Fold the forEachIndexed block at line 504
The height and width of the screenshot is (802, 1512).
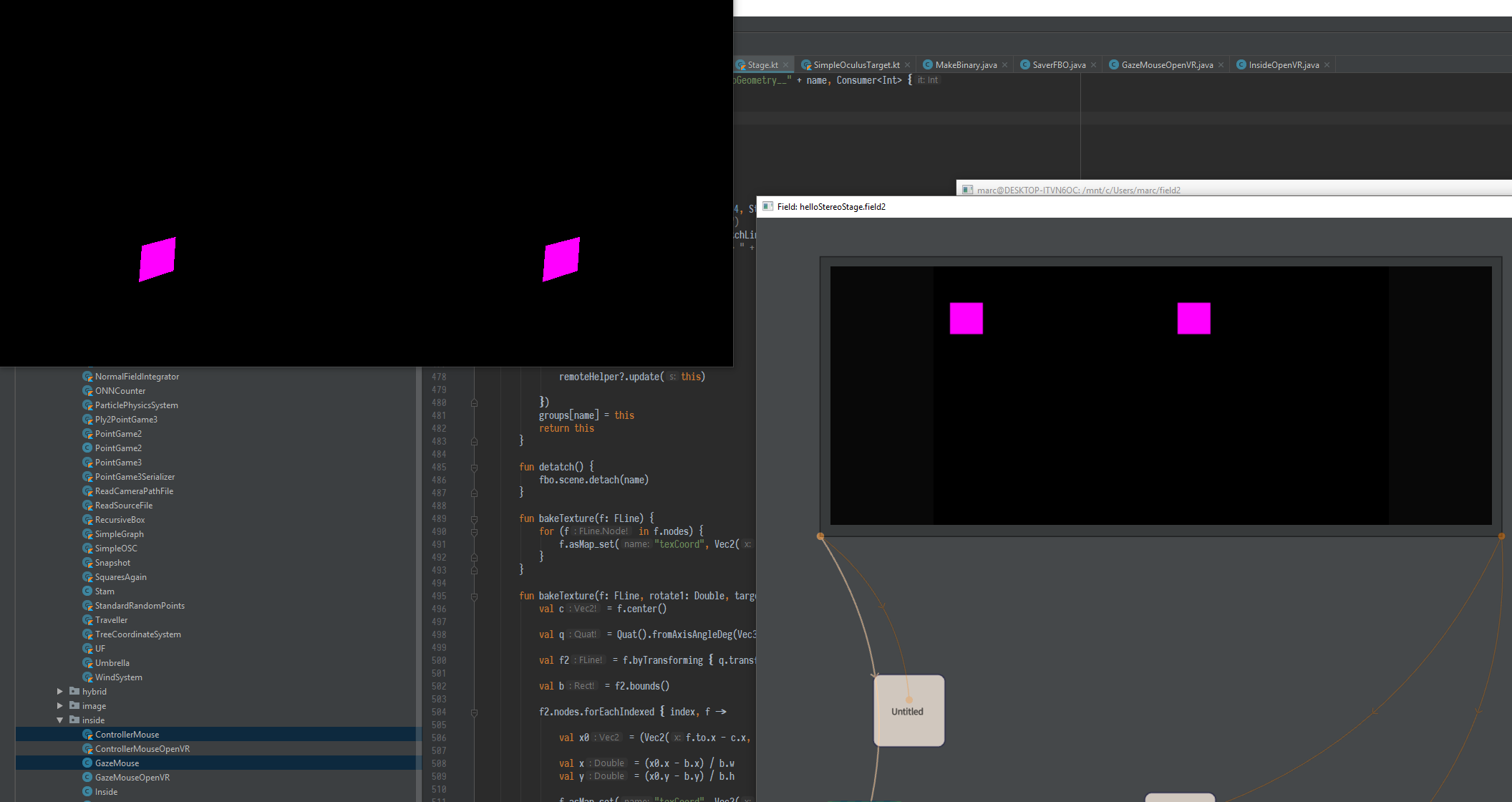[474, 712]
